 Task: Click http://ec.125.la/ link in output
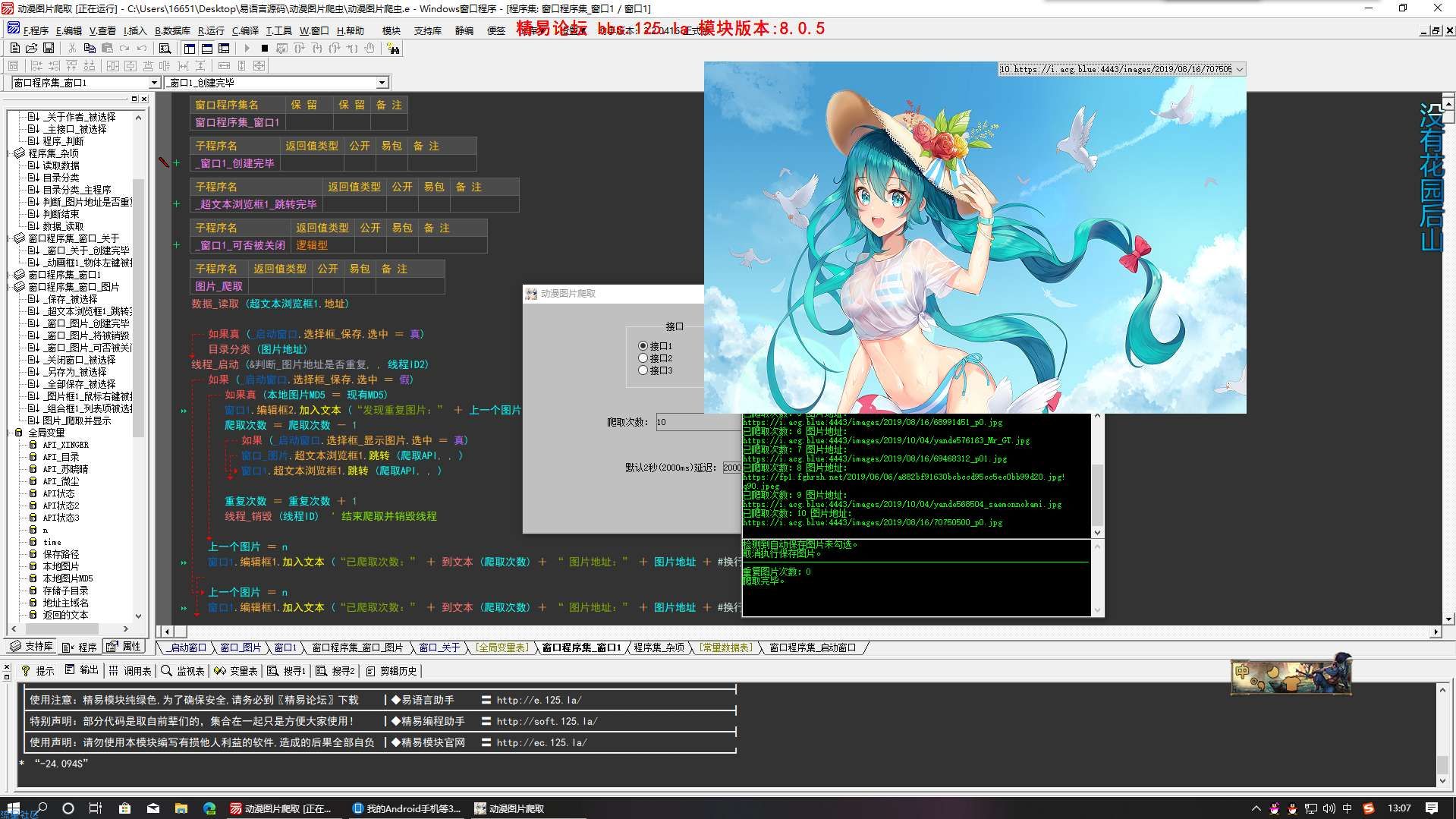pyautogui.click(x=542, y=742)
